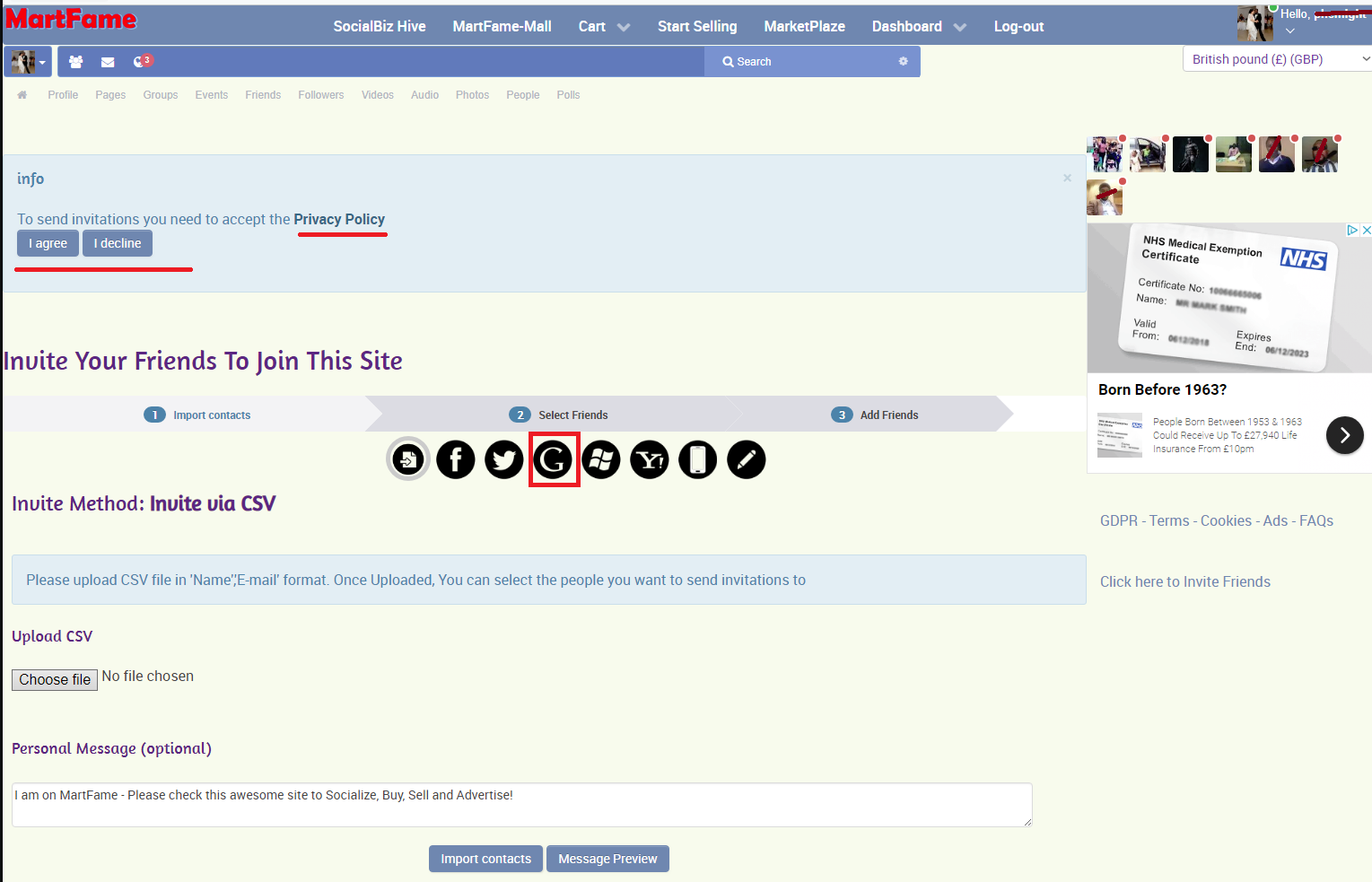The width and height of the screenshot is (1372, 882).
Task: Switch to the Followers navigation tab
Action: (320, 94)
